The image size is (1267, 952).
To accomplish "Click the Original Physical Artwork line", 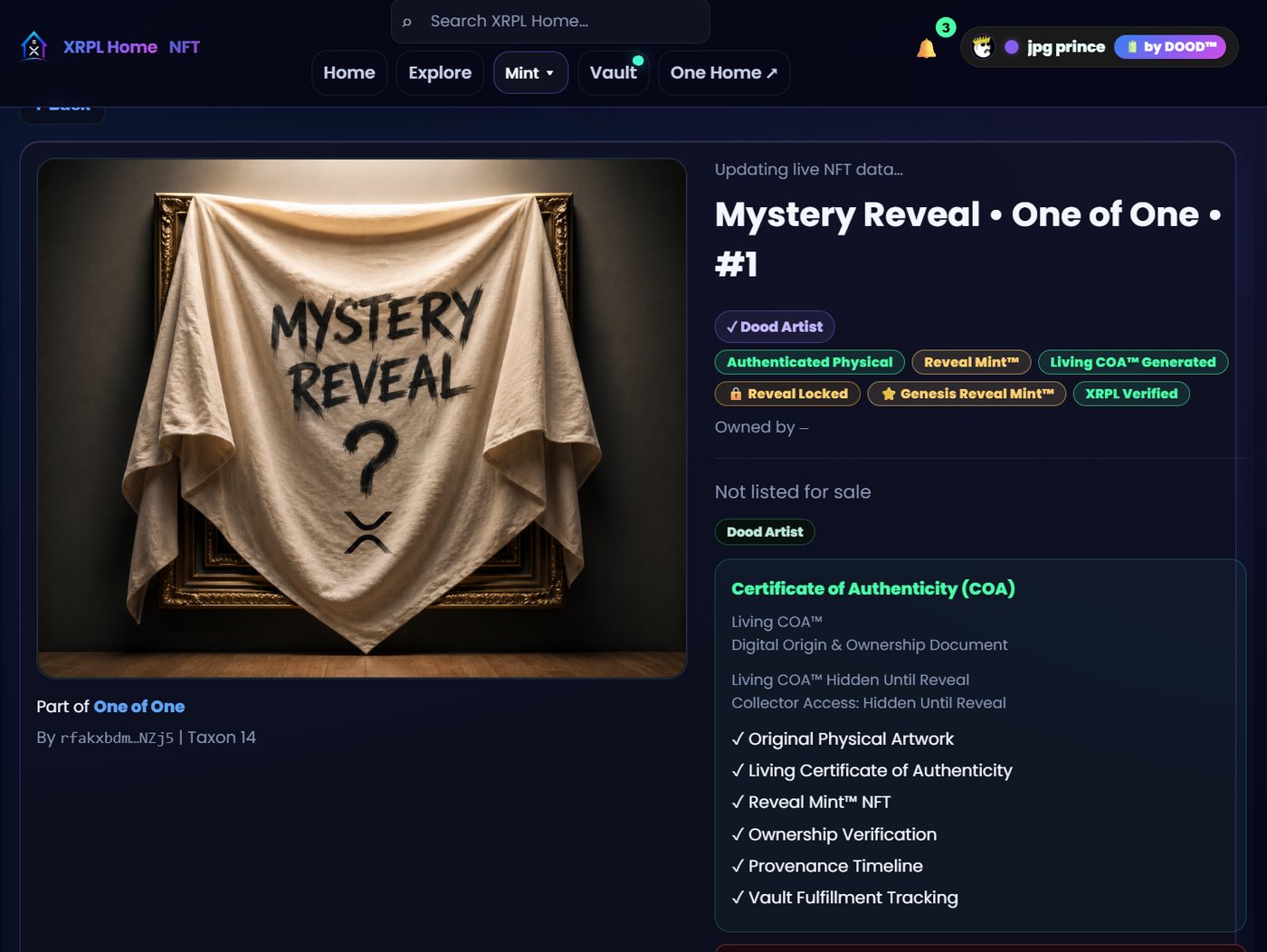I will 843,739.
